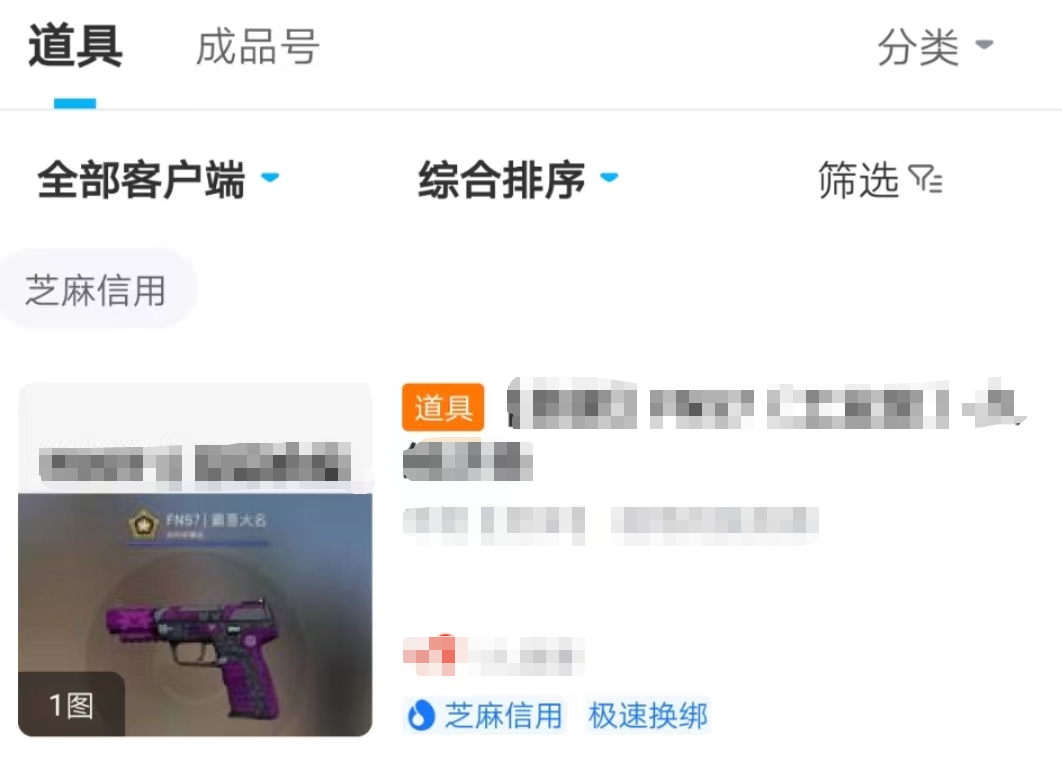The width and height of the screenshot is (1062, 771).
Task: Click the blue arrow beside 综合排序
Action: point(610,178)
